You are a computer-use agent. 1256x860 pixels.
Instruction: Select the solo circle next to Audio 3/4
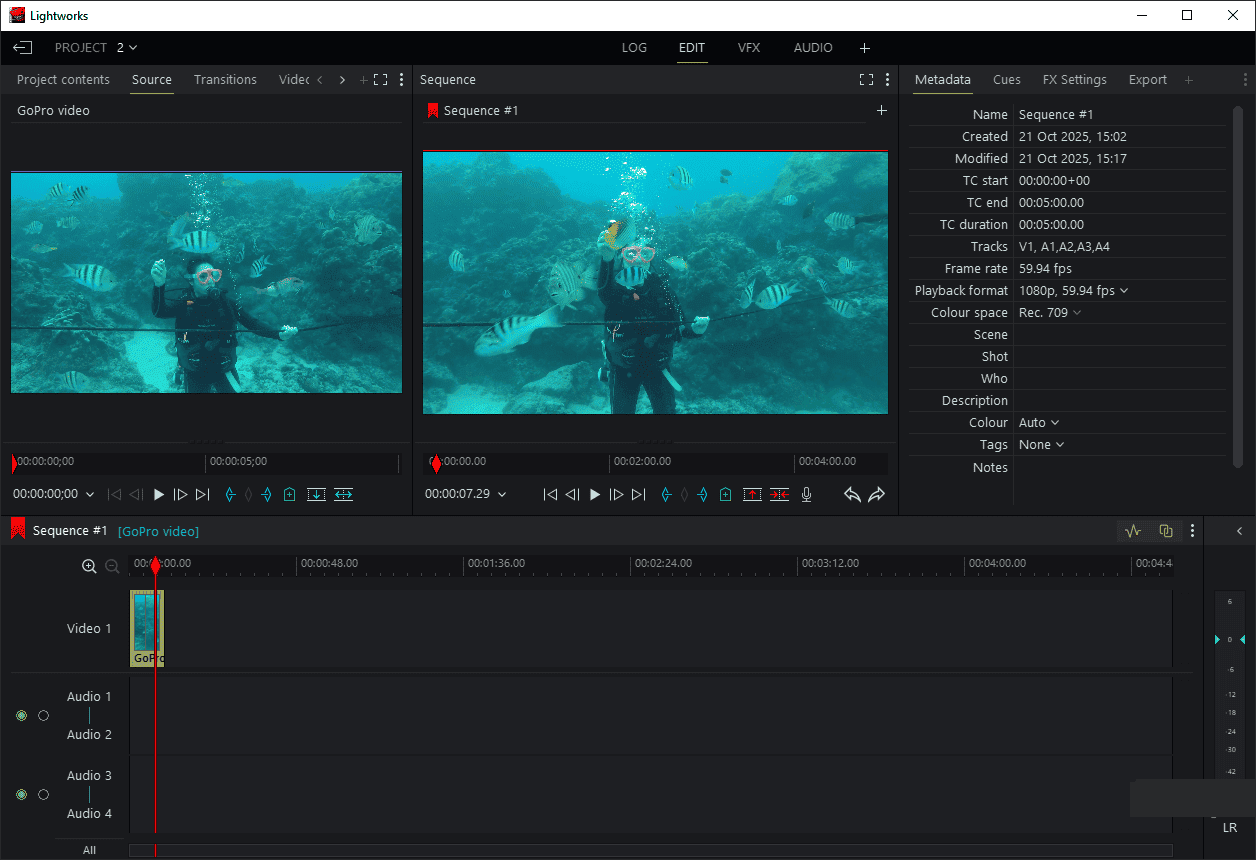[44, 794]
